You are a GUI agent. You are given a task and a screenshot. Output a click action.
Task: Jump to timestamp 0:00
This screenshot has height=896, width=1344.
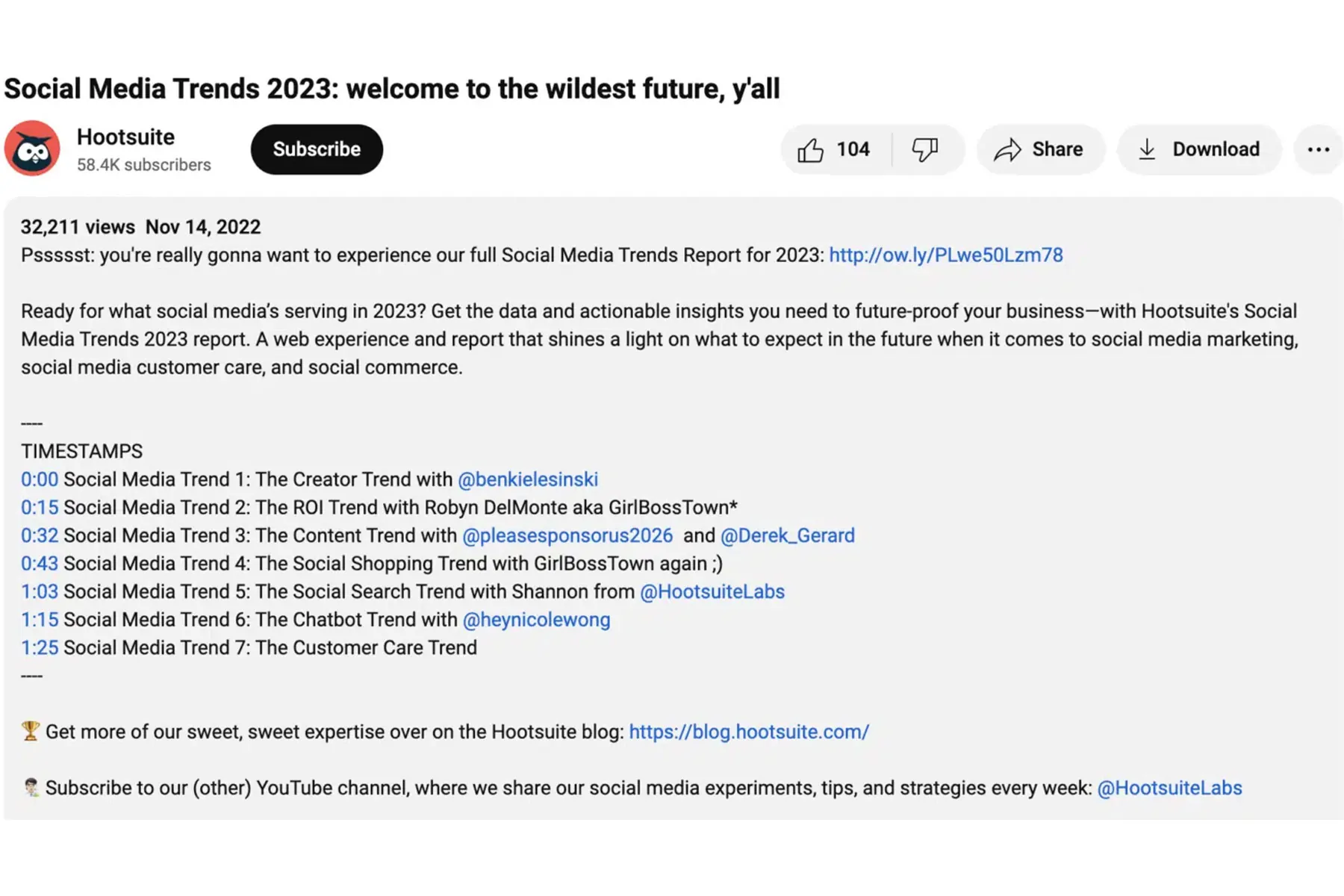pos(40,479)
